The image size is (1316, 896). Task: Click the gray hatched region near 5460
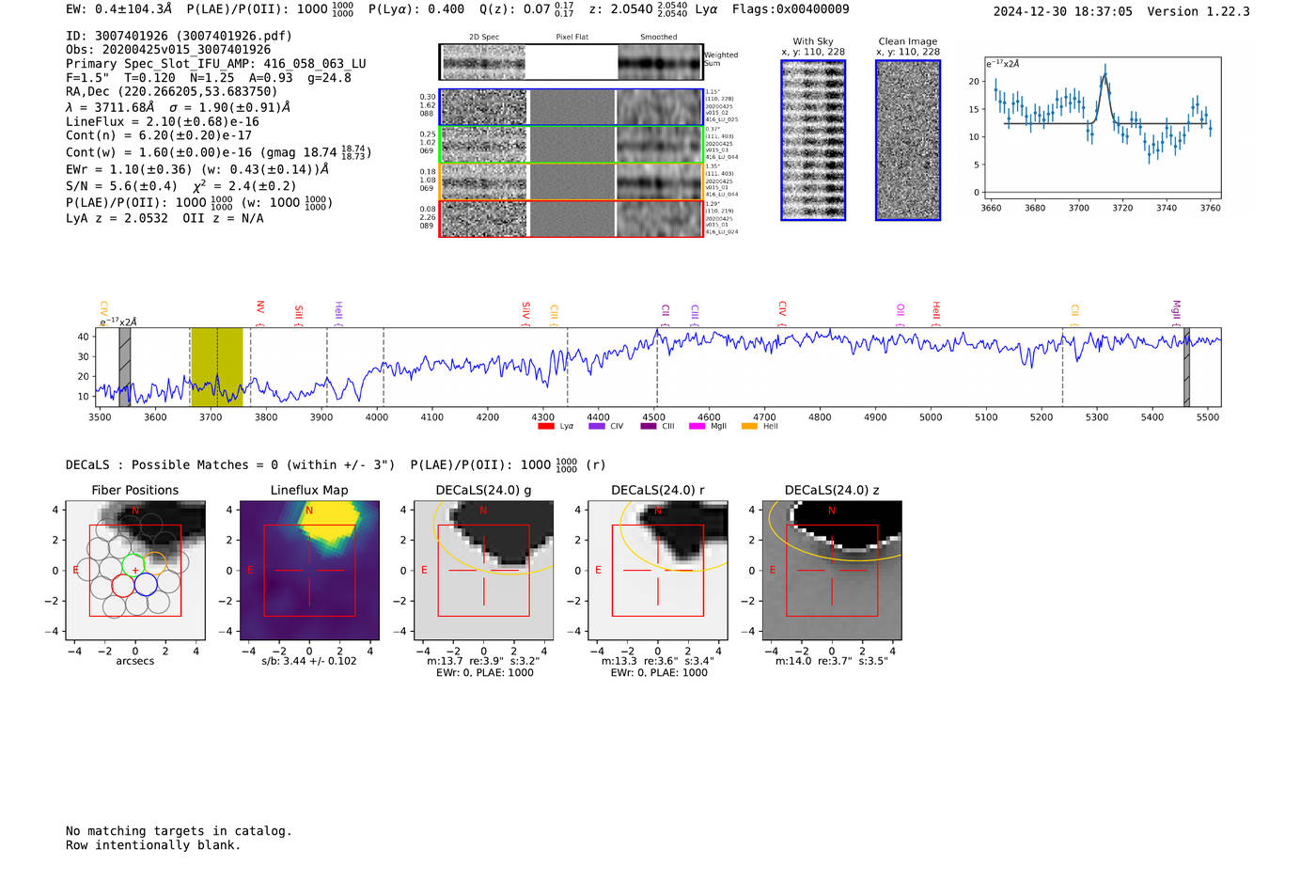(x=1186, y=367)
